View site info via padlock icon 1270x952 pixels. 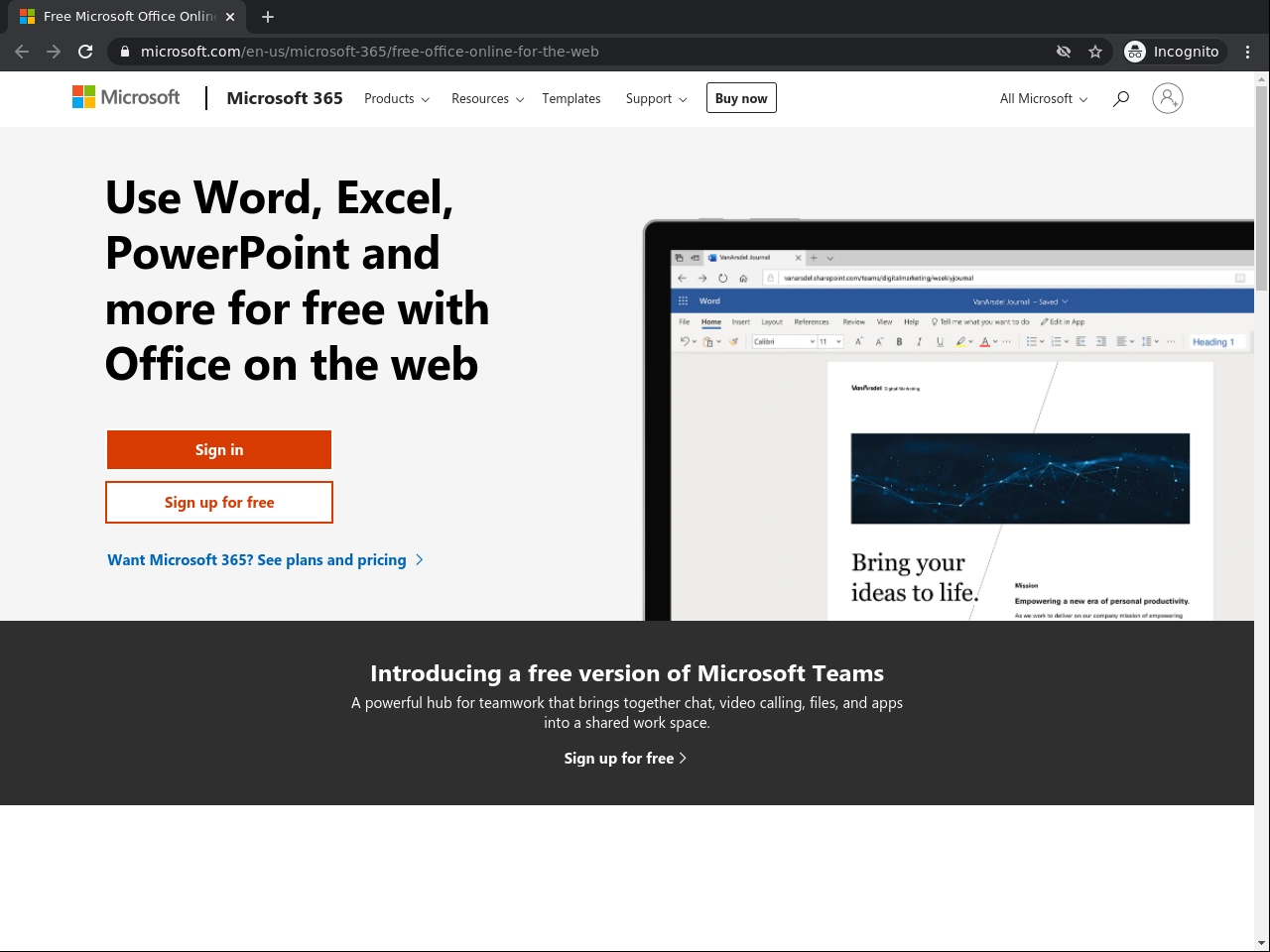(x=125, y=52)
